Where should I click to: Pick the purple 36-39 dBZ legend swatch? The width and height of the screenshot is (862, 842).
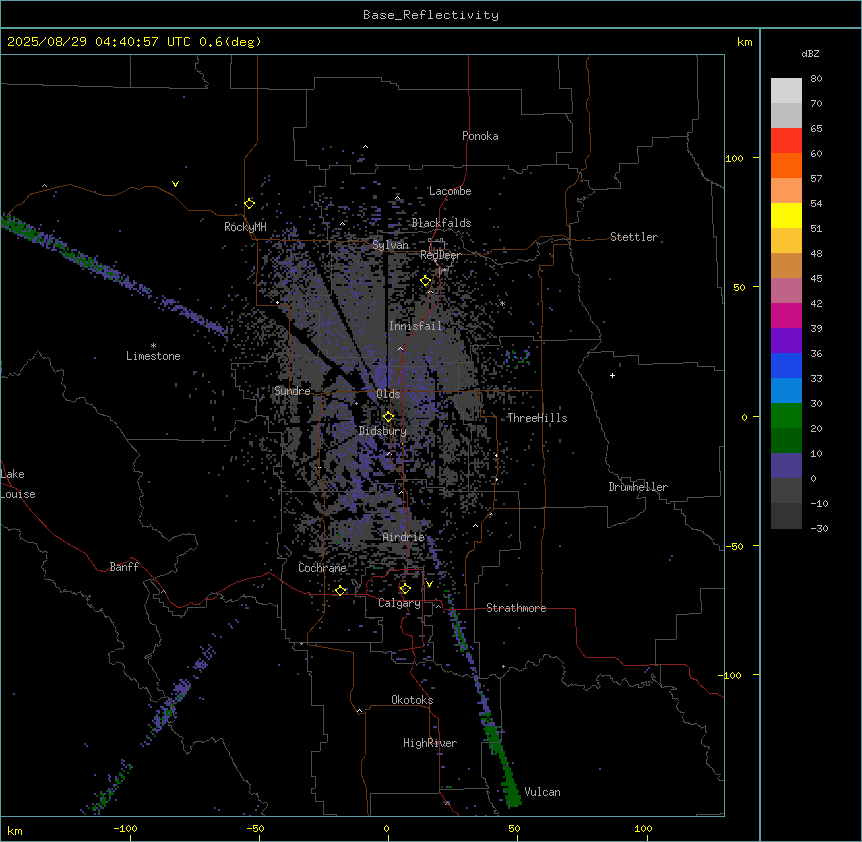point(786,340)
